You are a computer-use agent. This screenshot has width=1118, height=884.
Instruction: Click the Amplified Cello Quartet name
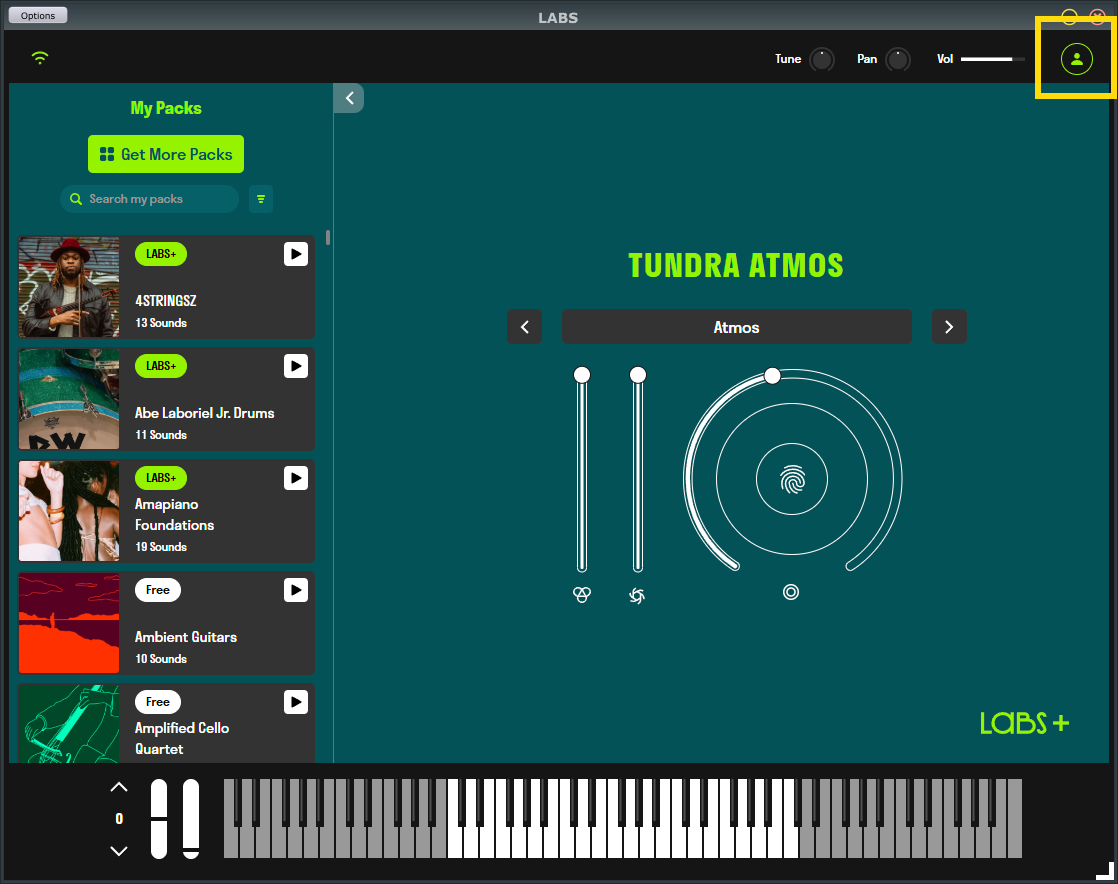pyautogui.click(x=183, y=739)
